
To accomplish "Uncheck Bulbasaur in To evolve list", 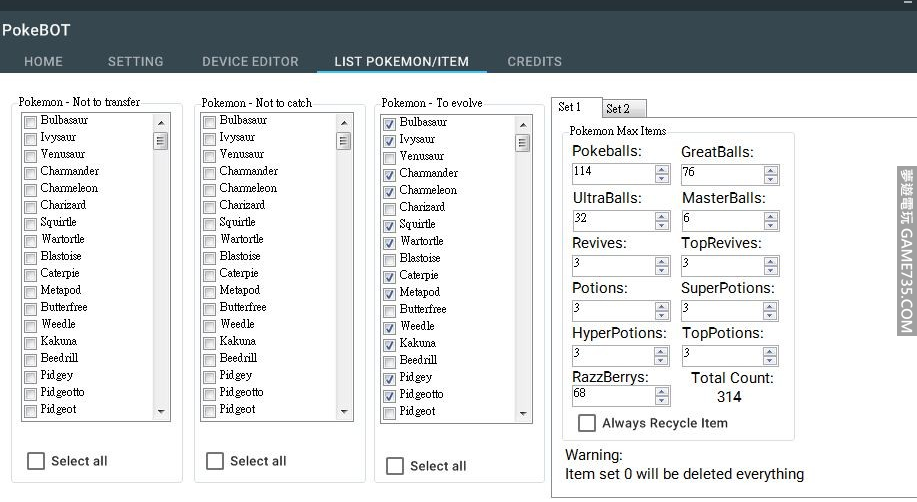I will click(x=389, y=123).
